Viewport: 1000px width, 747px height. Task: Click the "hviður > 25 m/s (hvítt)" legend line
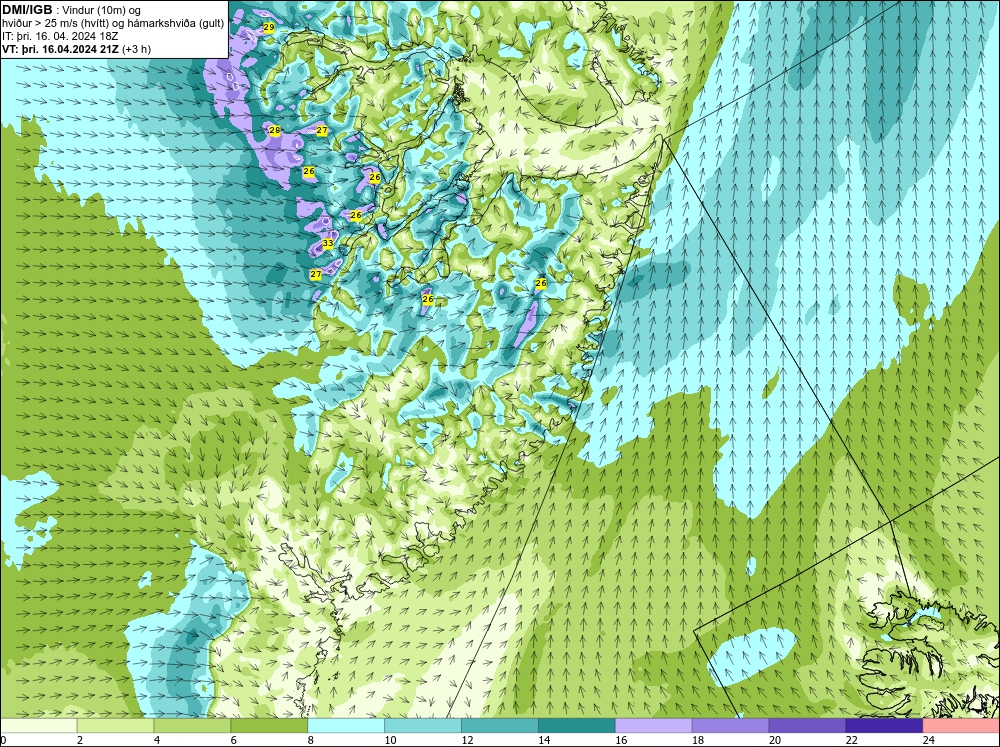point(56,24)
